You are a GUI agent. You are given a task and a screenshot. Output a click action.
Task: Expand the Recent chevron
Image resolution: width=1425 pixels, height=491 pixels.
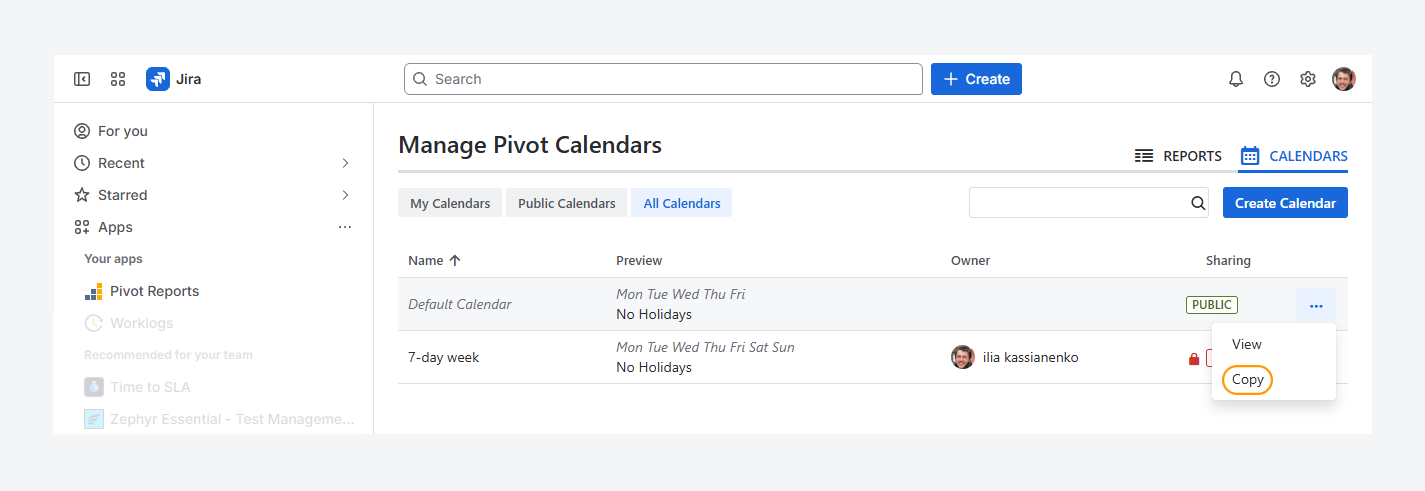345,163
